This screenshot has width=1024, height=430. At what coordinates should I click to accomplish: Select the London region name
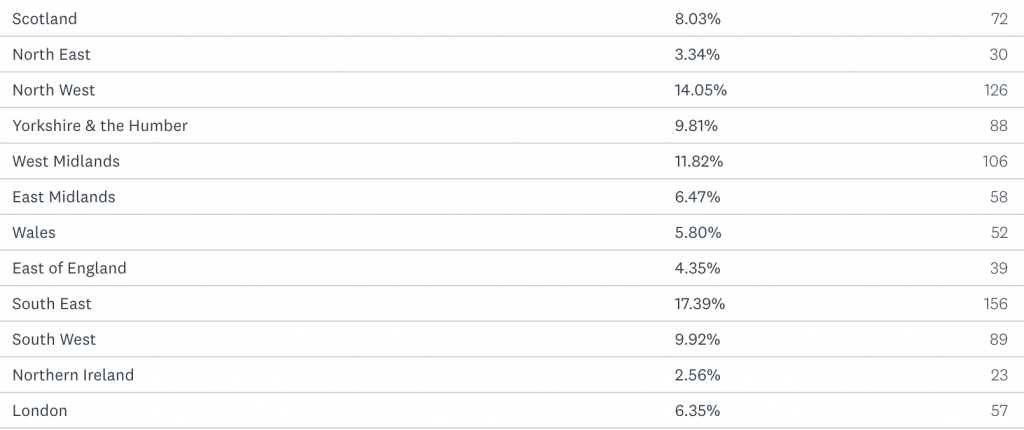40,410
